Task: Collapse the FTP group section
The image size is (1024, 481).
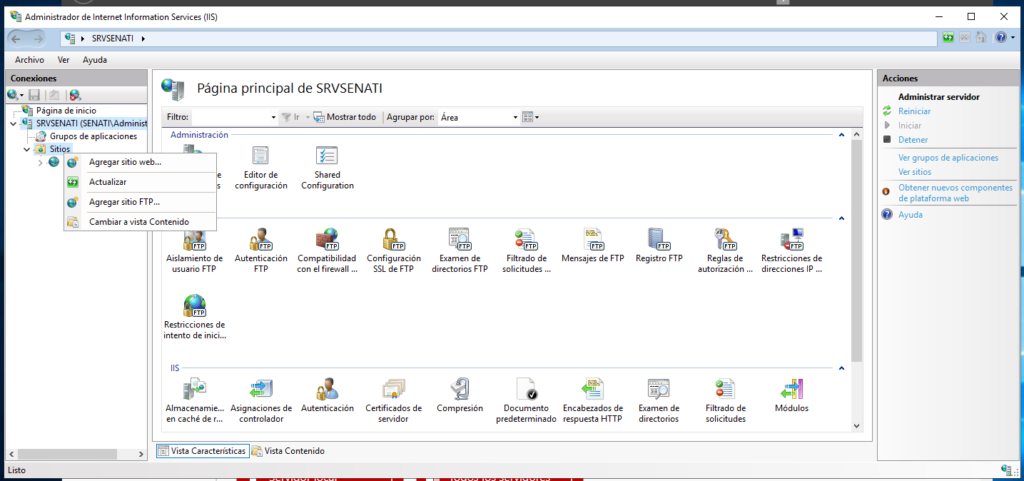Action: [x=842, y=218]
